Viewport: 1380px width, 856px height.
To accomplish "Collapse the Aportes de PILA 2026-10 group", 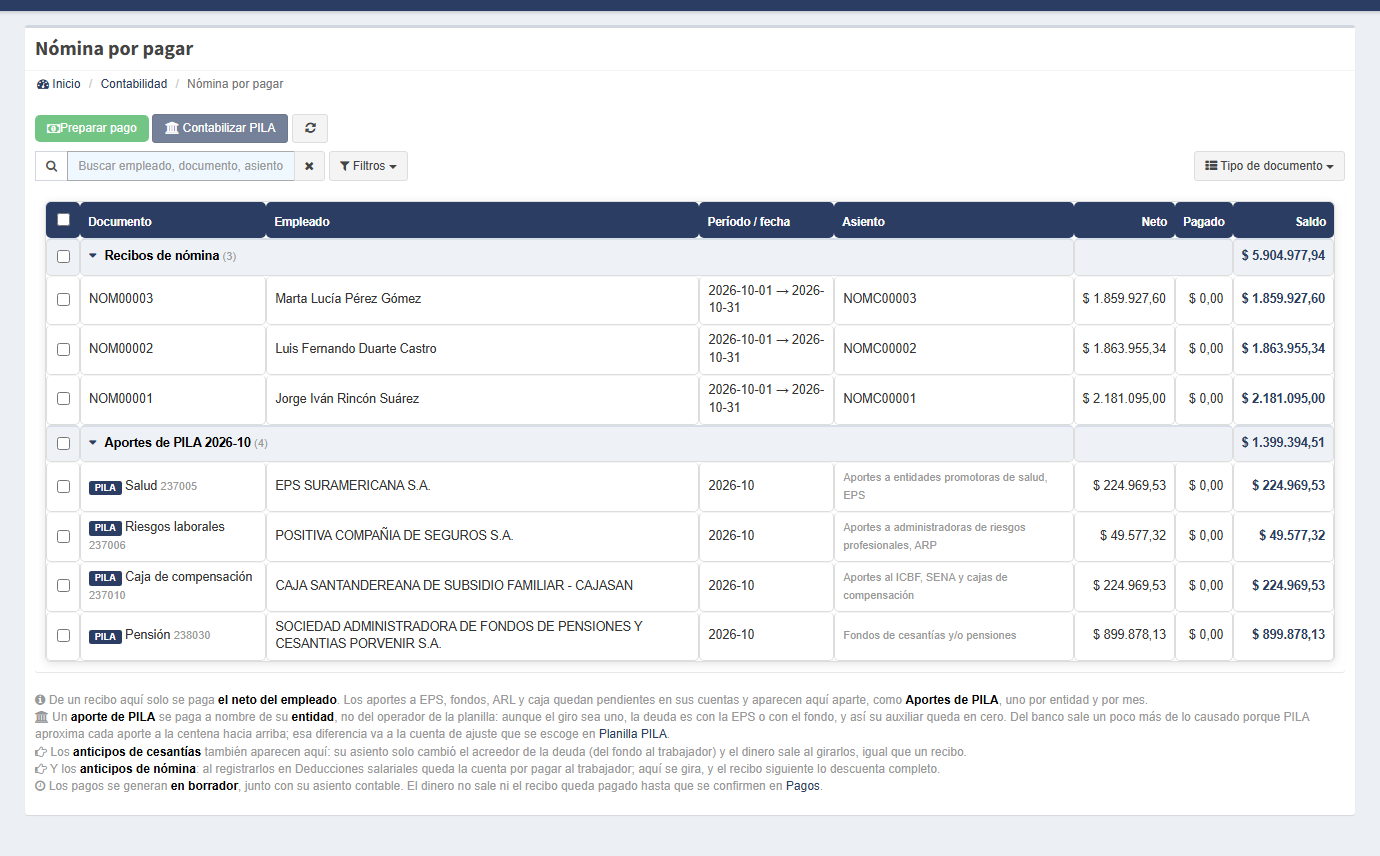I will [x=93, y=442].
